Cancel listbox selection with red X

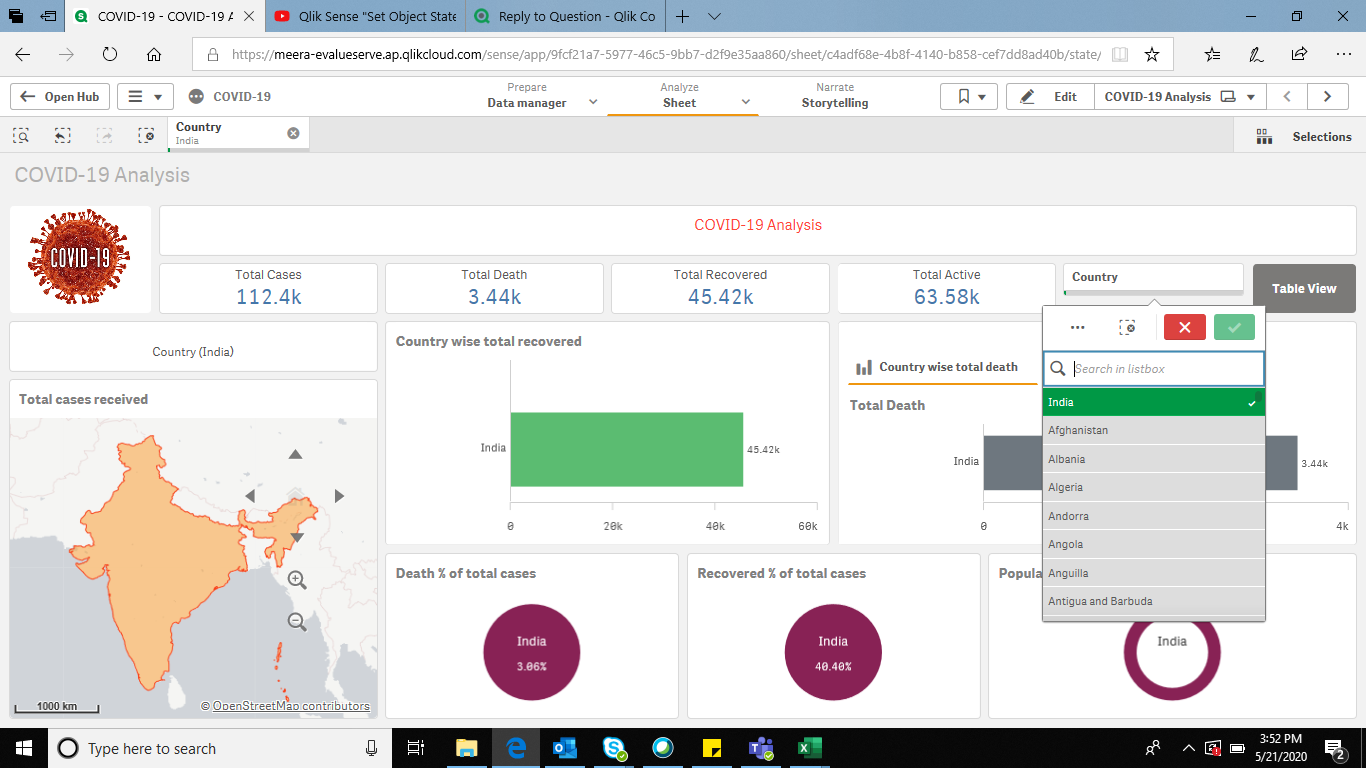(x=1184, y=327)
